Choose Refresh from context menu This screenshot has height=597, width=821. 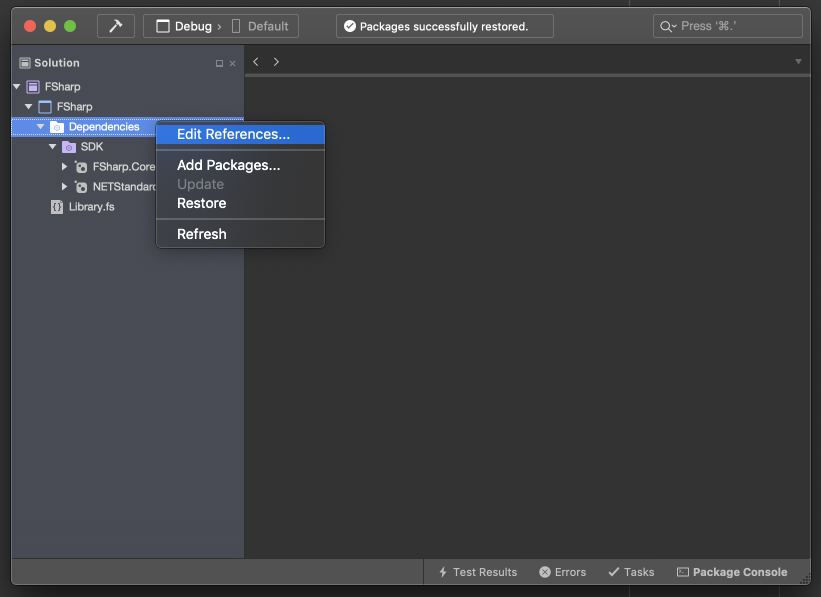240,234
